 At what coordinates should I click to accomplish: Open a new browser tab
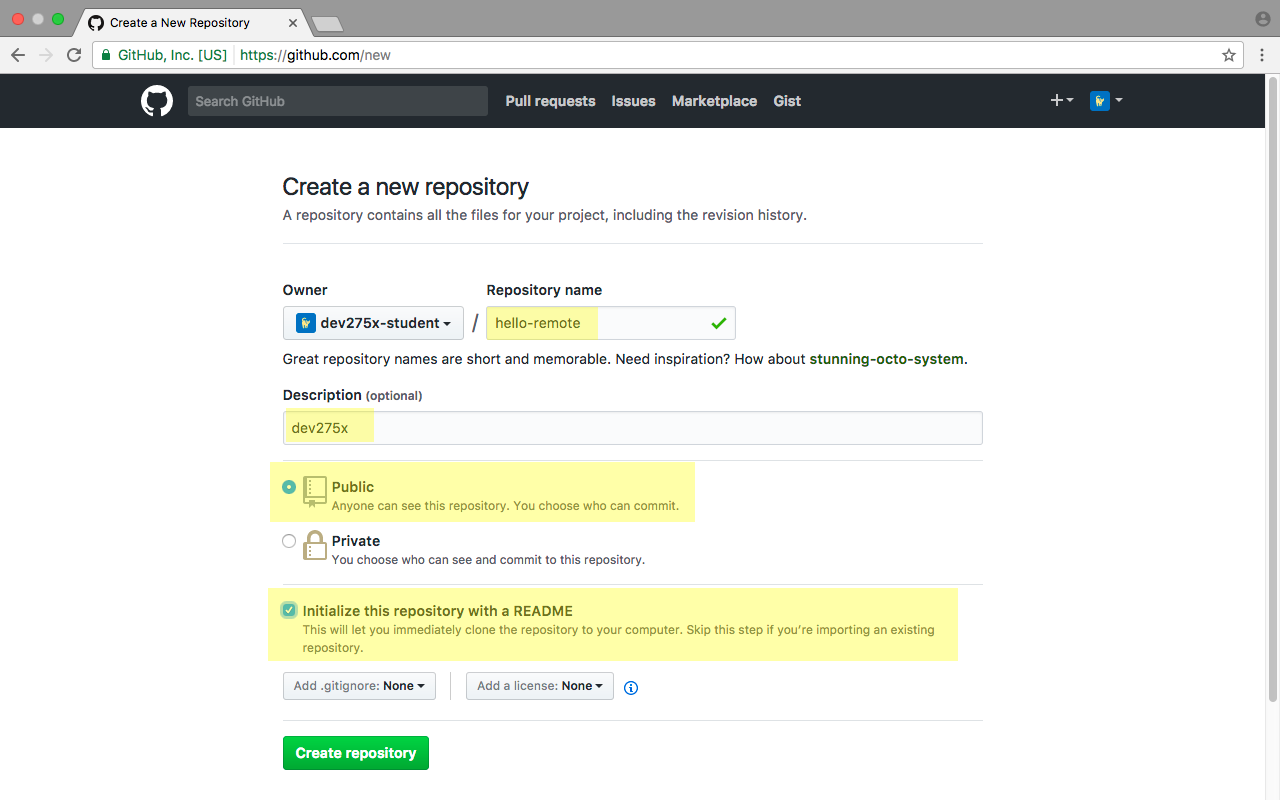click(327, 23)
